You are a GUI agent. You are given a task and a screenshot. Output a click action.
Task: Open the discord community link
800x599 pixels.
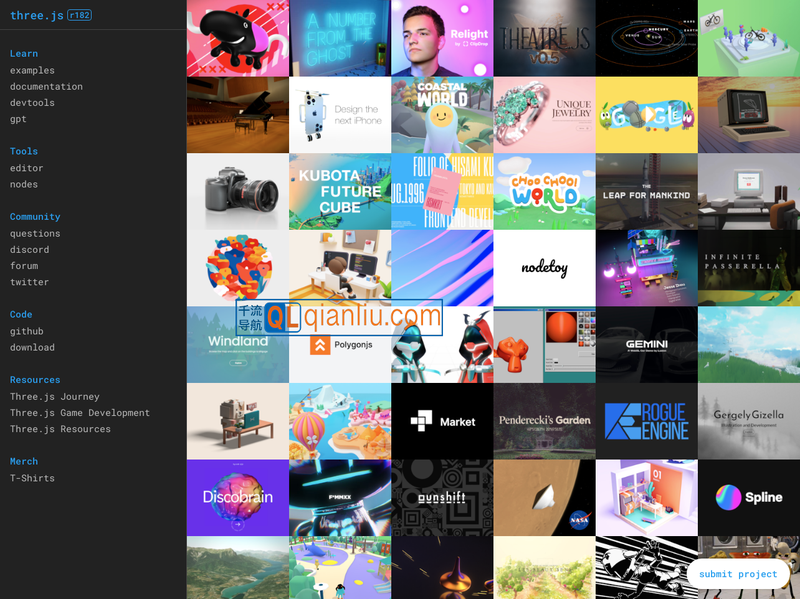pyautogui.click(x=29, y=250)
